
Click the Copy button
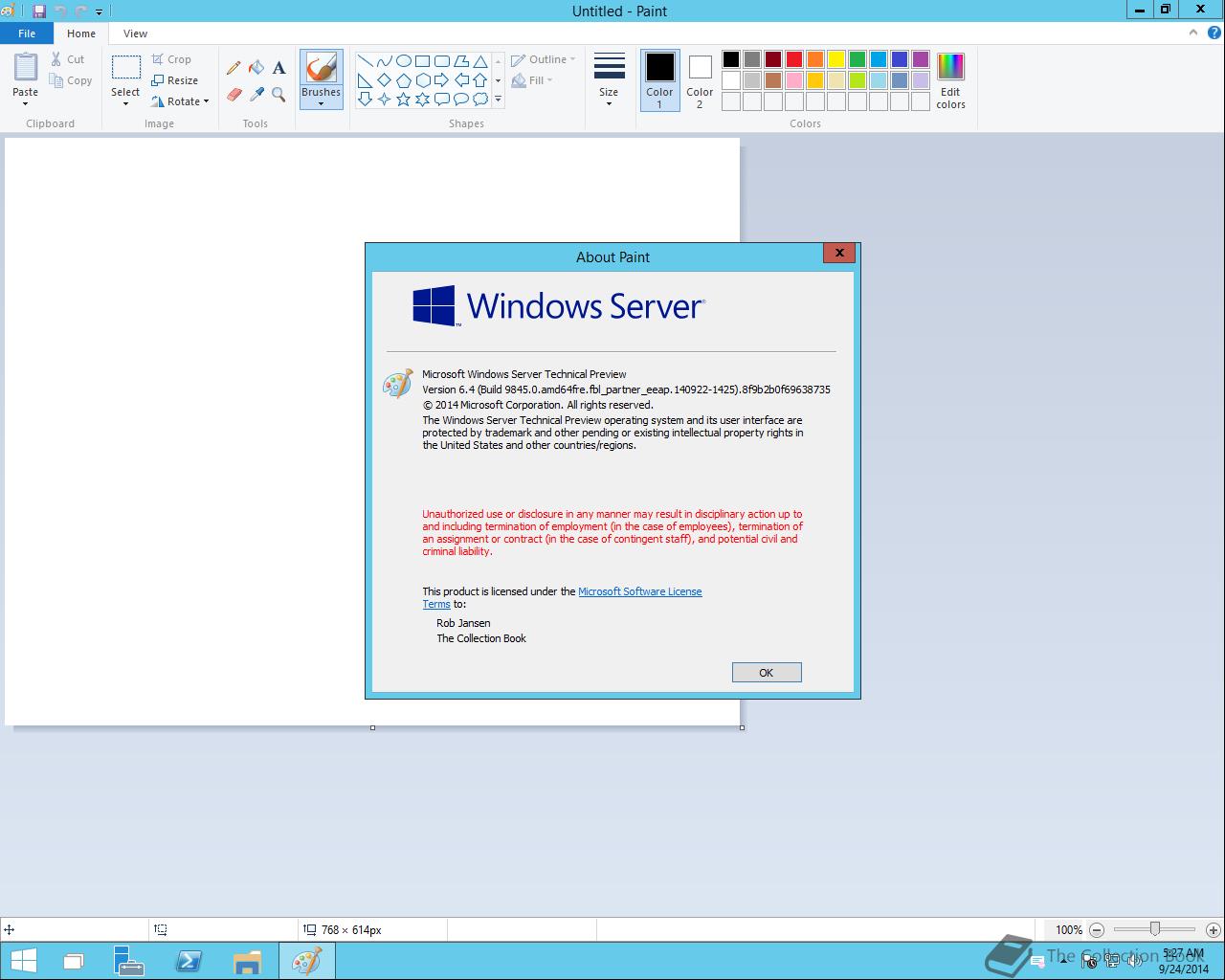tap(71, 80)
